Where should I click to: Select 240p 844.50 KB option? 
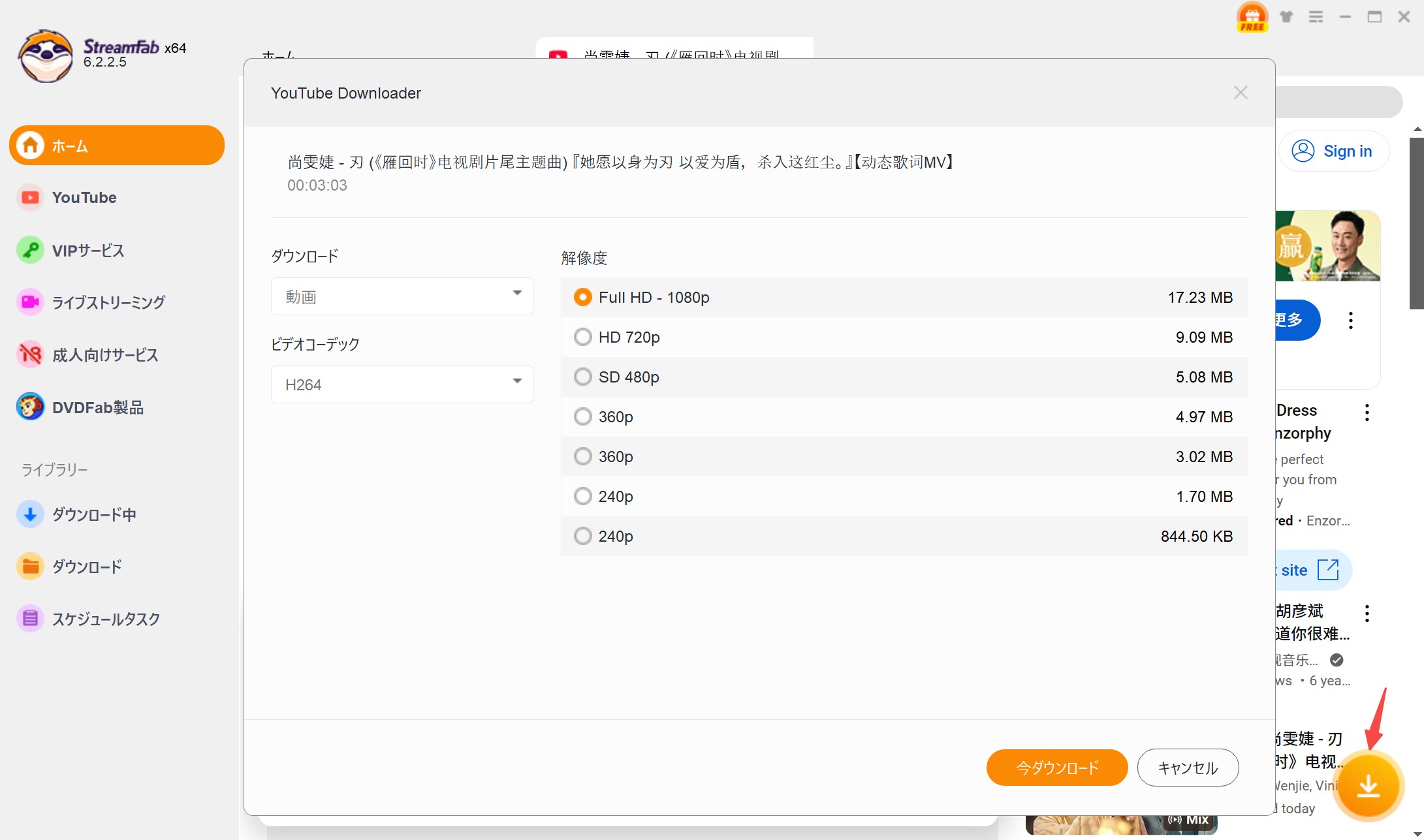(904, 537)
